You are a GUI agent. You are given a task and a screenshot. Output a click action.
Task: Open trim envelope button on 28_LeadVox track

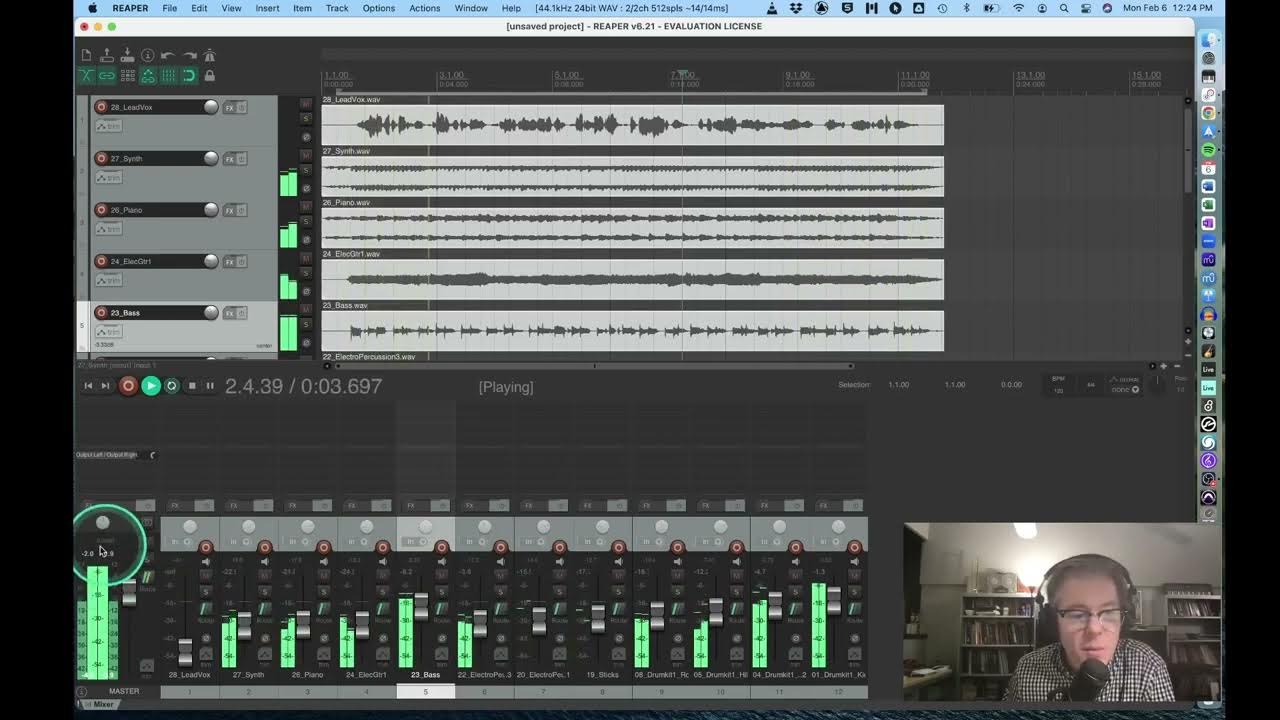click(109, 126)
